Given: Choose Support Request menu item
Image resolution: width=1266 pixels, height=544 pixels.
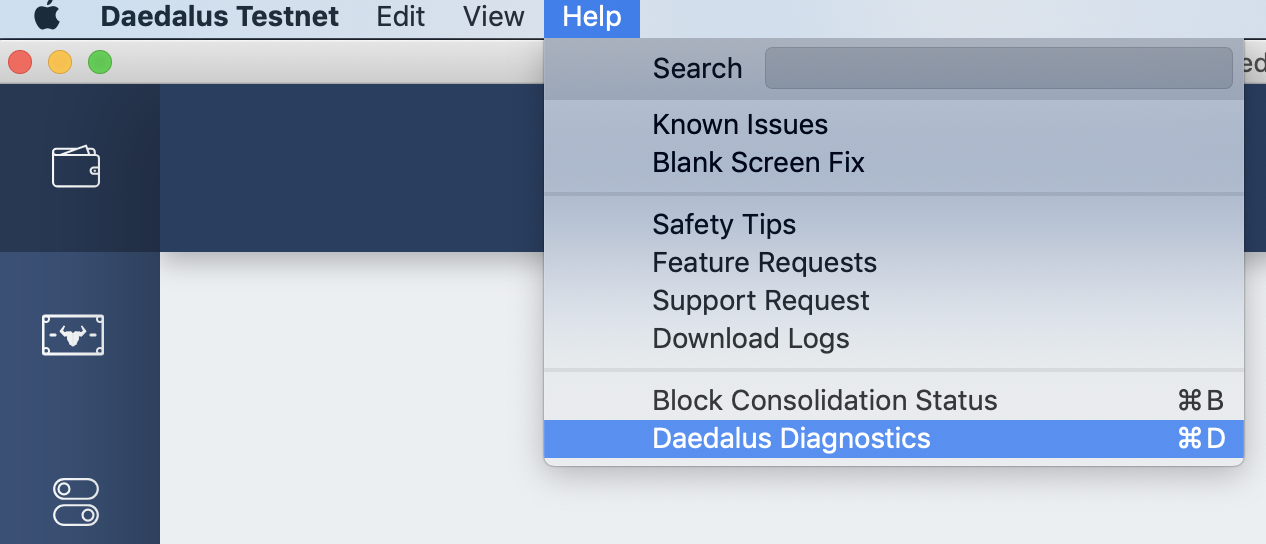Looking at the screenshot, I should coord(760,301).
